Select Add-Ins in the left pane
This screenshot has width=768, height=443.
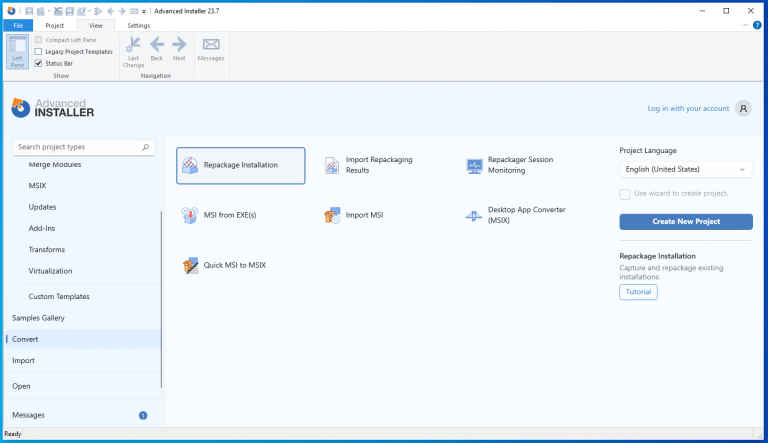[42, 228]
